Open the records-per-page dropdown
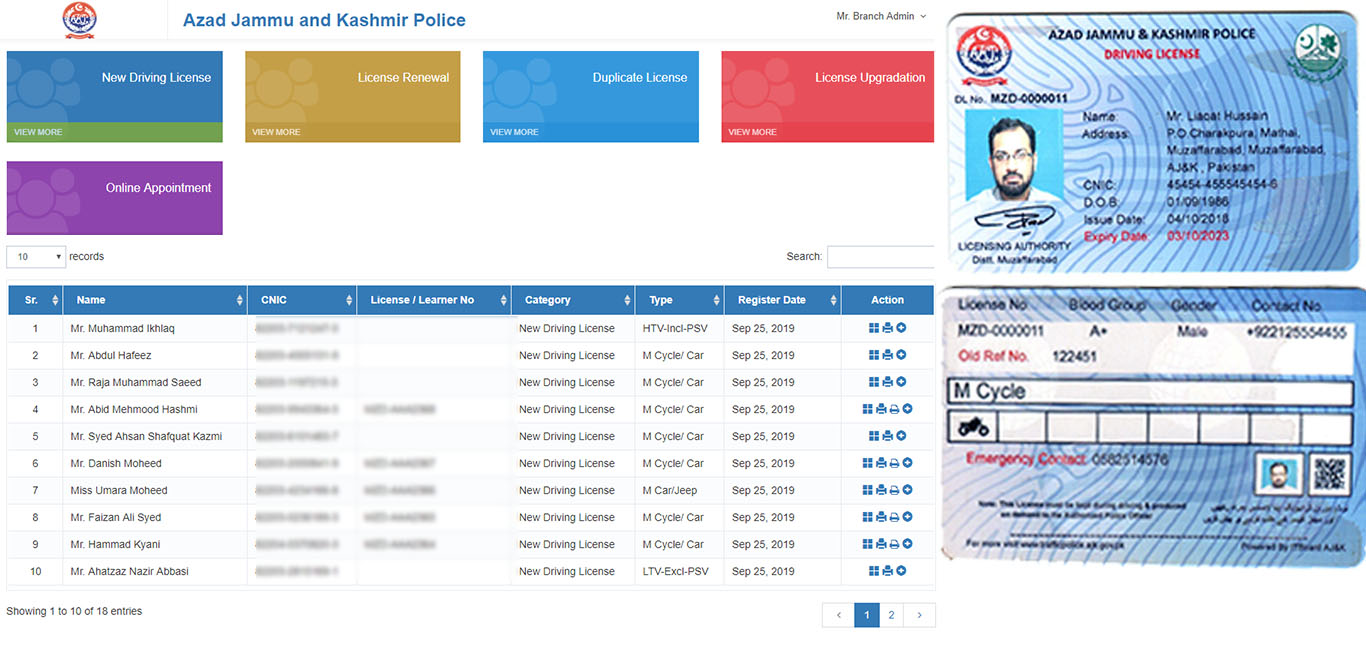Viewport: 1366px width, 662px height. pyautogui.click(x=36, y=257)
